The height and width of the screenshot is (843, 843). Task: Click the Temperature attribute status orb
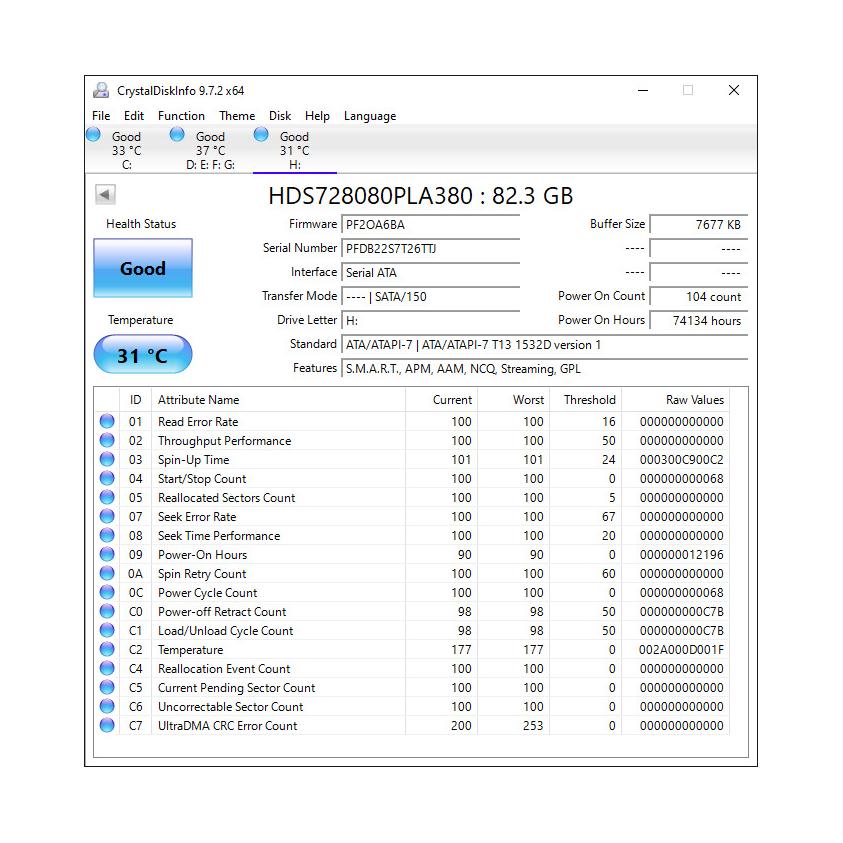[x=107, y=650]
